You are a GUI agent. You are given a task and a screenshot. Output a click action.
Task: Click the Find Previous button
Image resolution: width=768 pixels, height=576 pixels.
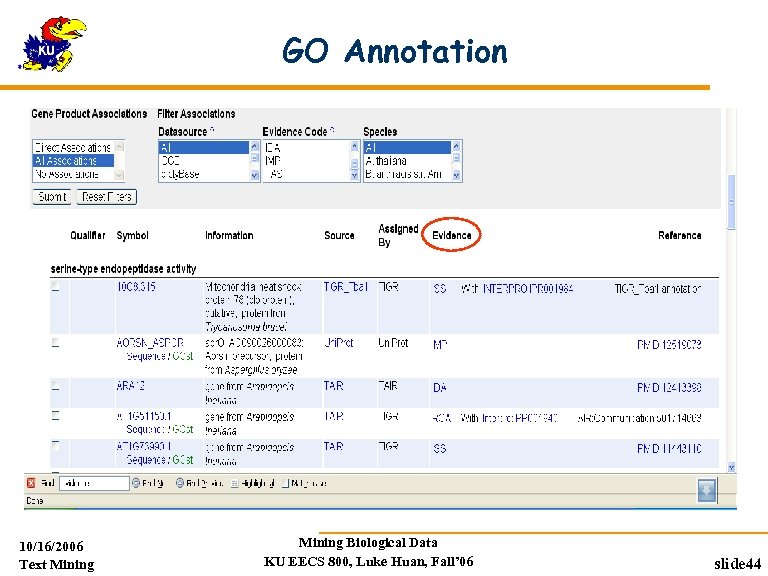(199, 483)
